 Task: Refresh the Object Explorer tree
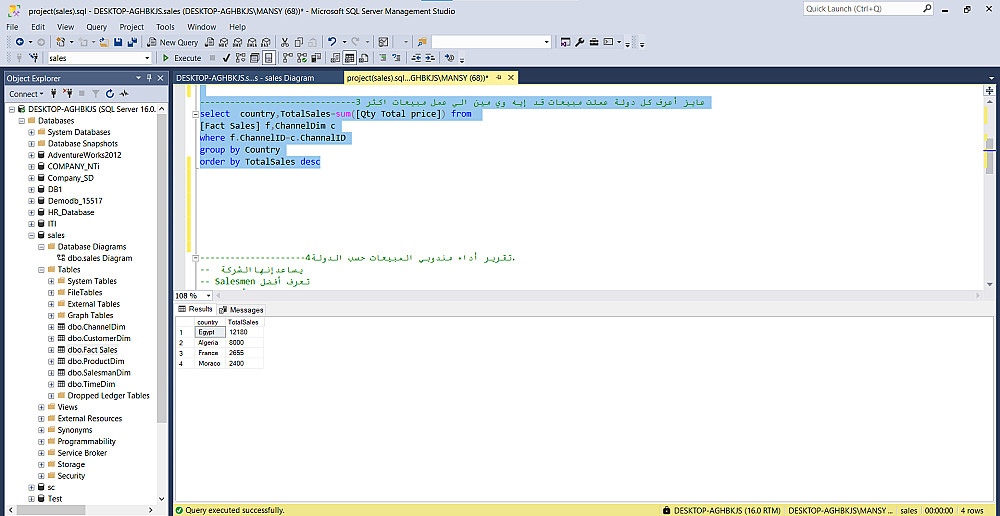tap(112, 94)
